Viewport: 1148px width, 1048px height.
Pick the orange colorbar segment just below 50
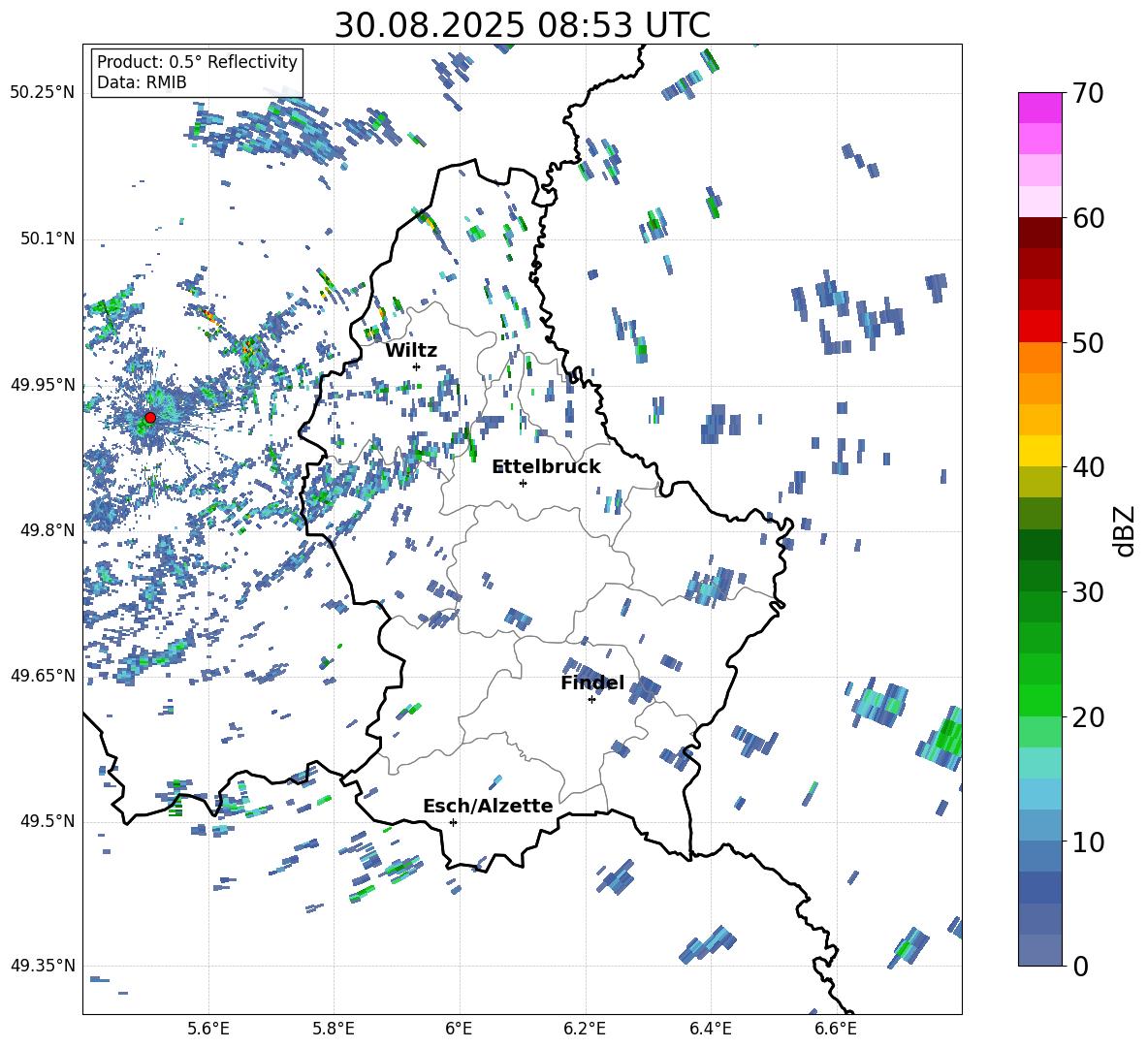(1039, 358)
